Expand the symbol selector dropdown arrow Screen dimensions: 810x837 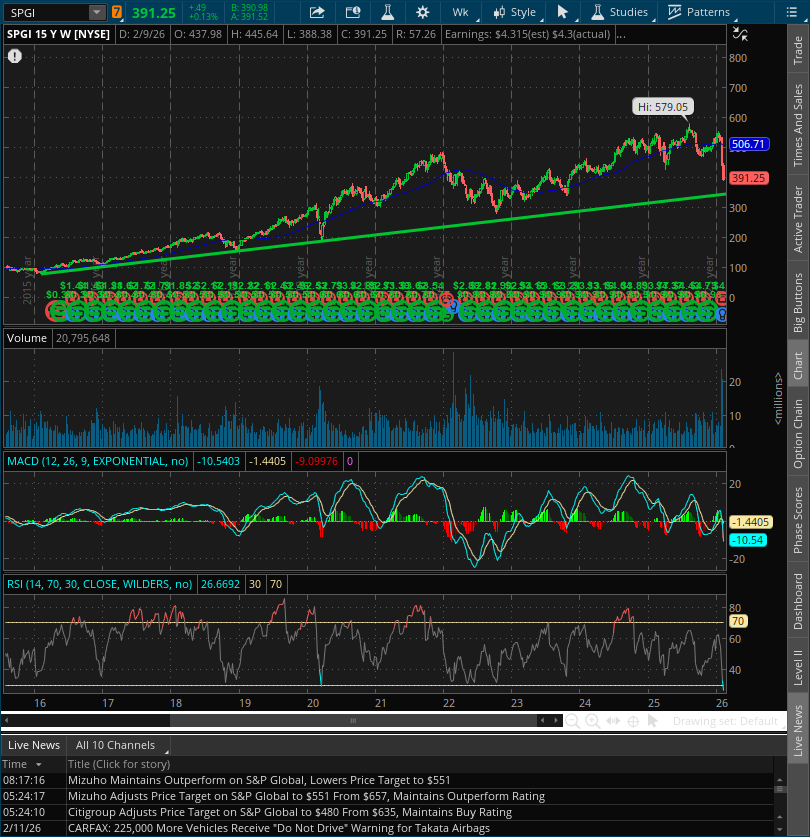(97, 12)
